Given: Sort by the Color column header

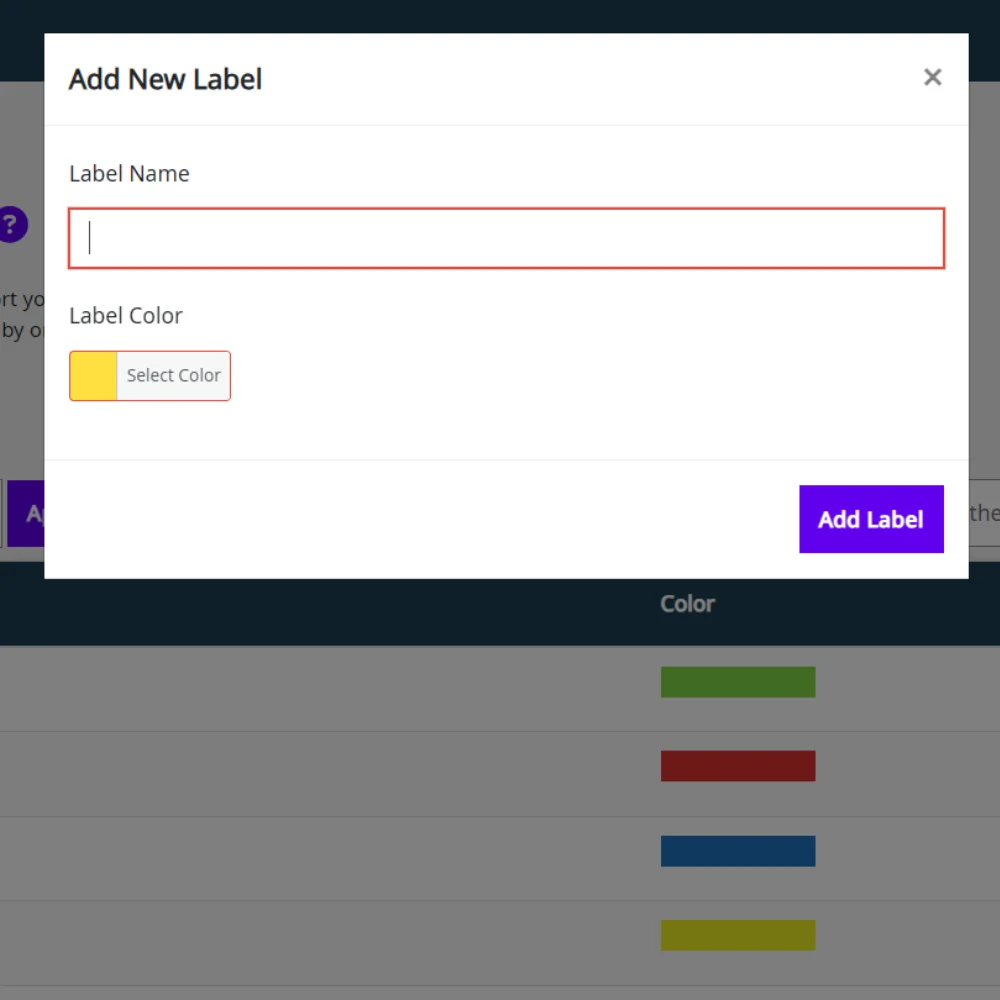Looking at the screenshot, I should point(687,604).
